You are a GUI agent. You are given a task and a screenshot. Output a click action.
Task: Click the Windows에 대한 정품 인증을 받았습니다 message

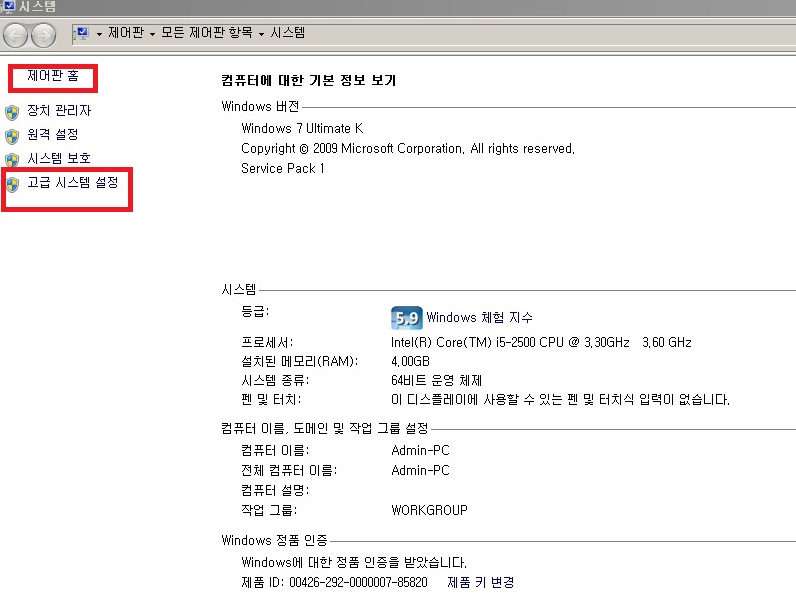tap(354, 562)
